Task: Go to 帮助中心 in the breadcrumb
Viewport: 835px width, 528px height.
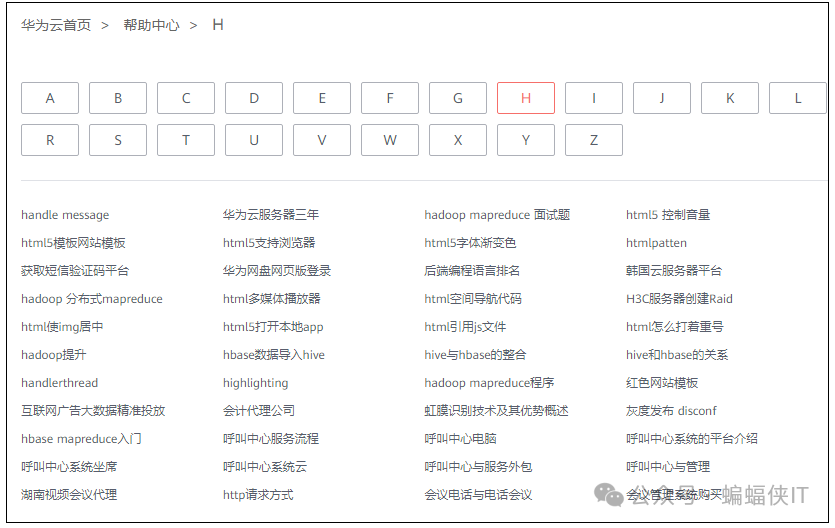Action: click(x=151, y=25)
